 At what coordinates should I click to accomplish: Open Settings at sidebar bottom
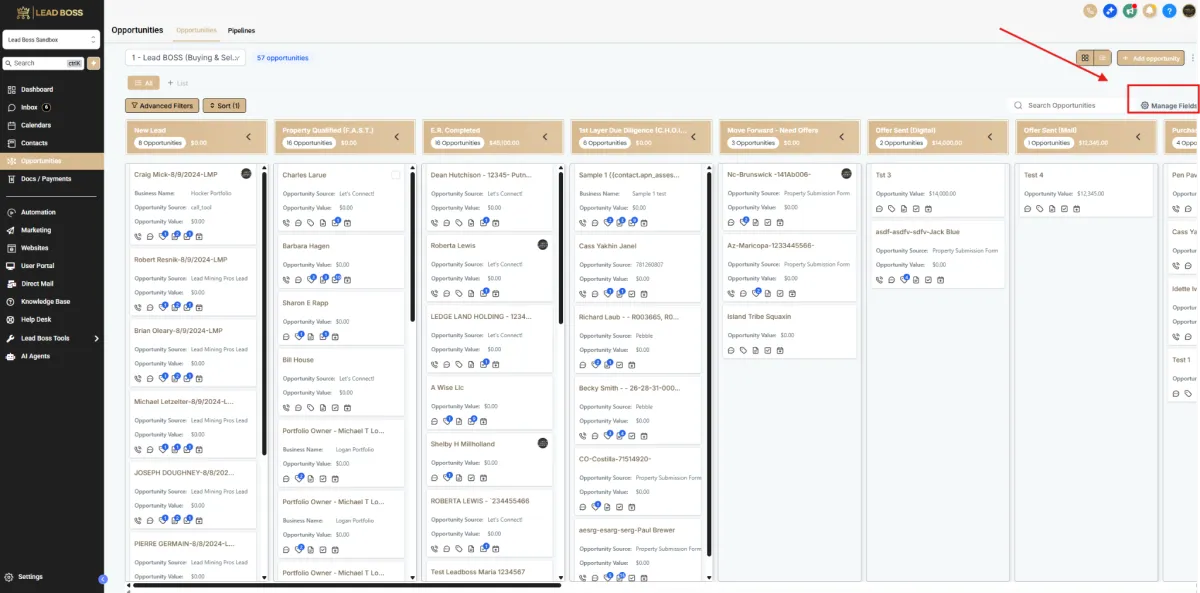[x=30, y=577]
